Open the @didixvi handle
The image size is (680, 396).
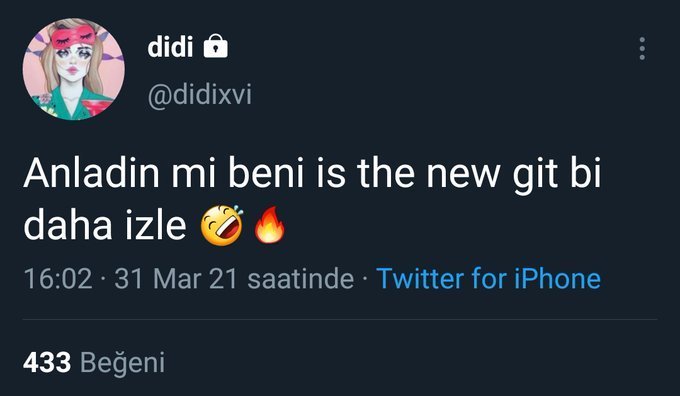coord(199,95)
